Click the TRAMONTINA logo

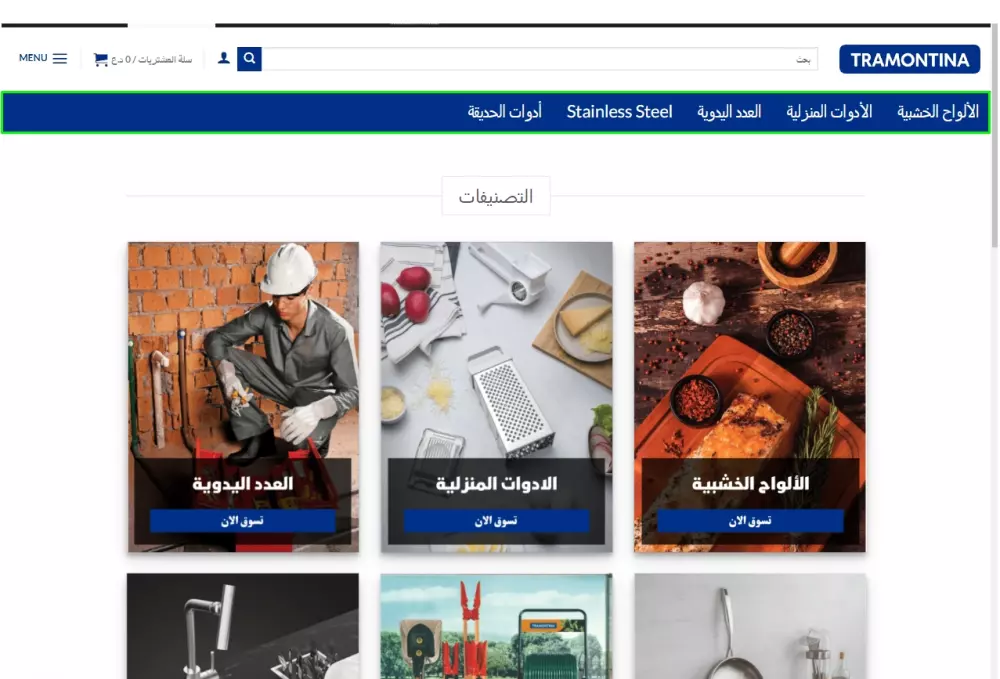coord(909,59)
